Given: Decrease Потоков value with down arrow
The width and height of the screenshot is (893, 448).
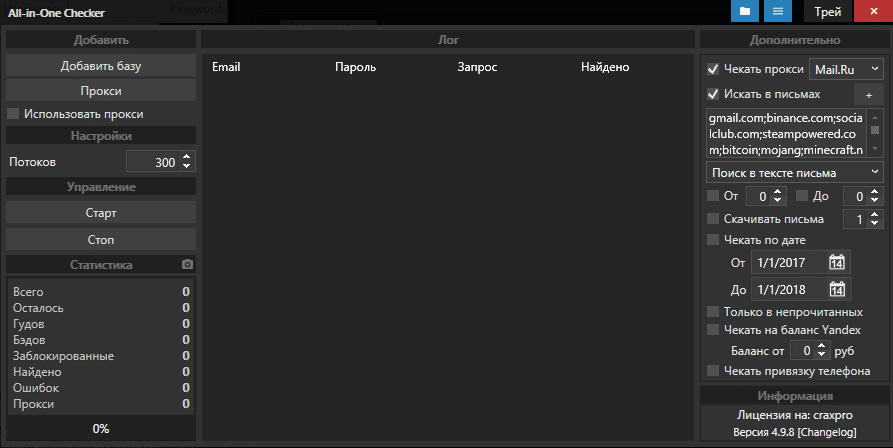Looking at the screenshot, I should 186,166.
